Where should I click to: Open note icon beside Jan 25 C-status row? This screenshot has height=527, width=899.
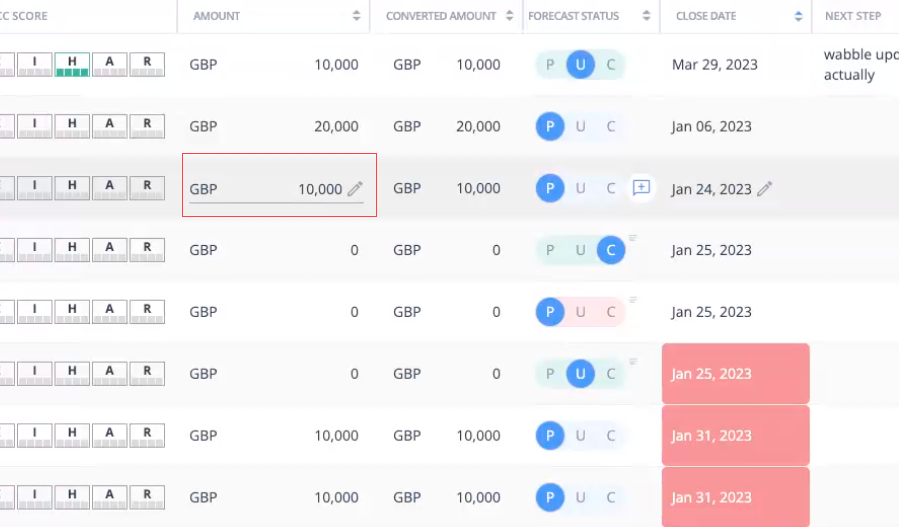point(633,238)
